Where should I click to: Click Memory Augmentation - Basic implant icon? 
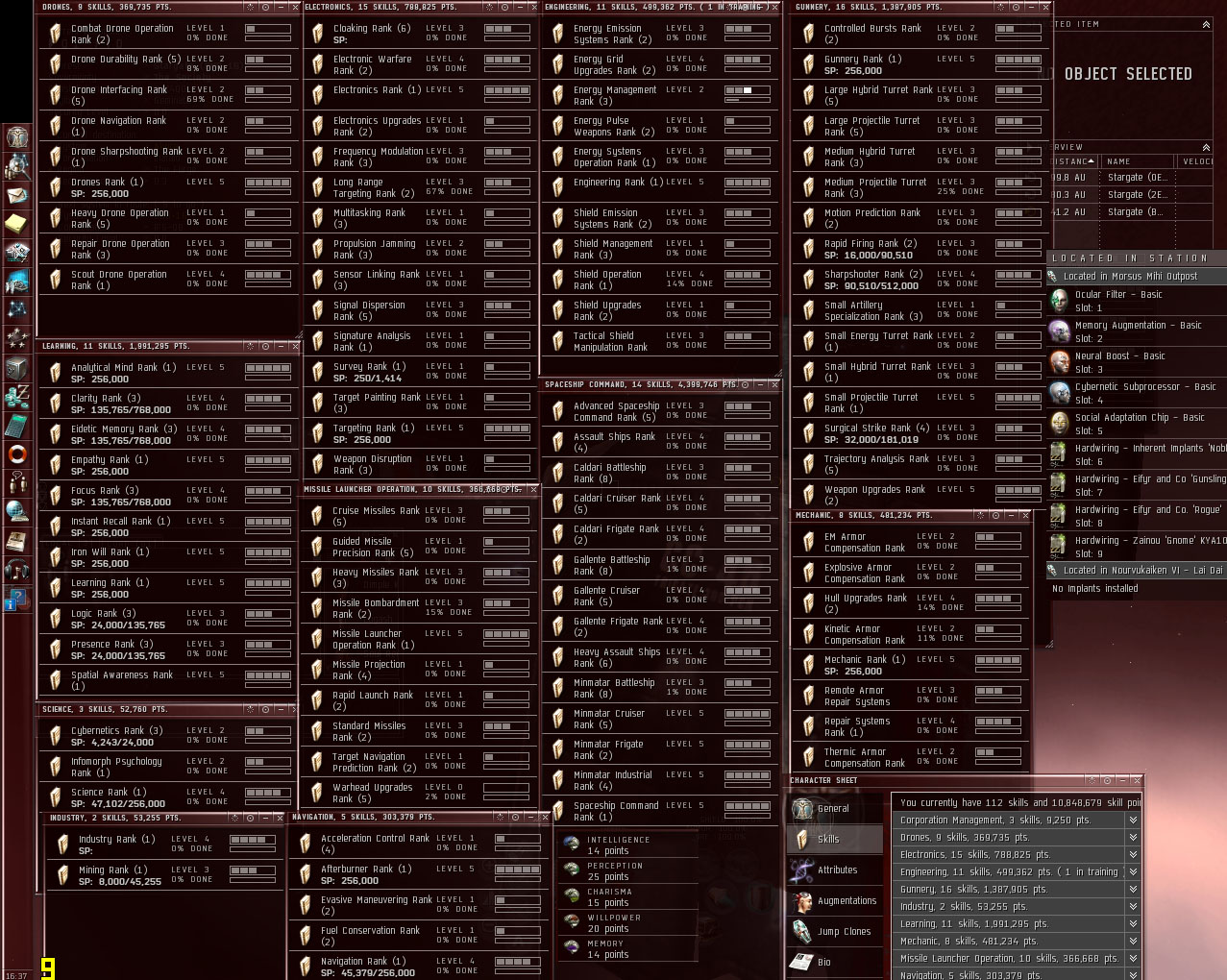tap(1059, 331)
